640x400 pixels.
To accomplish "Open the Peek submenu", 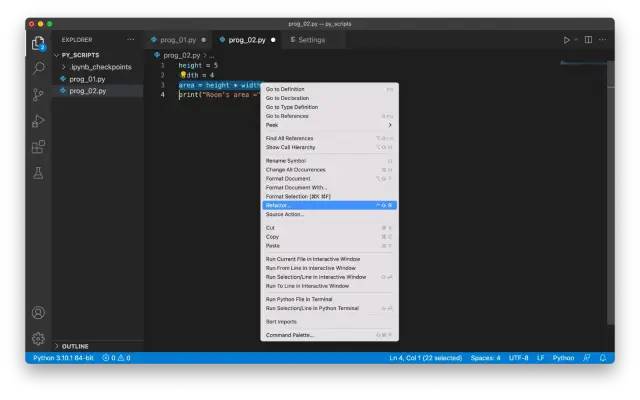I will (329, 125).
